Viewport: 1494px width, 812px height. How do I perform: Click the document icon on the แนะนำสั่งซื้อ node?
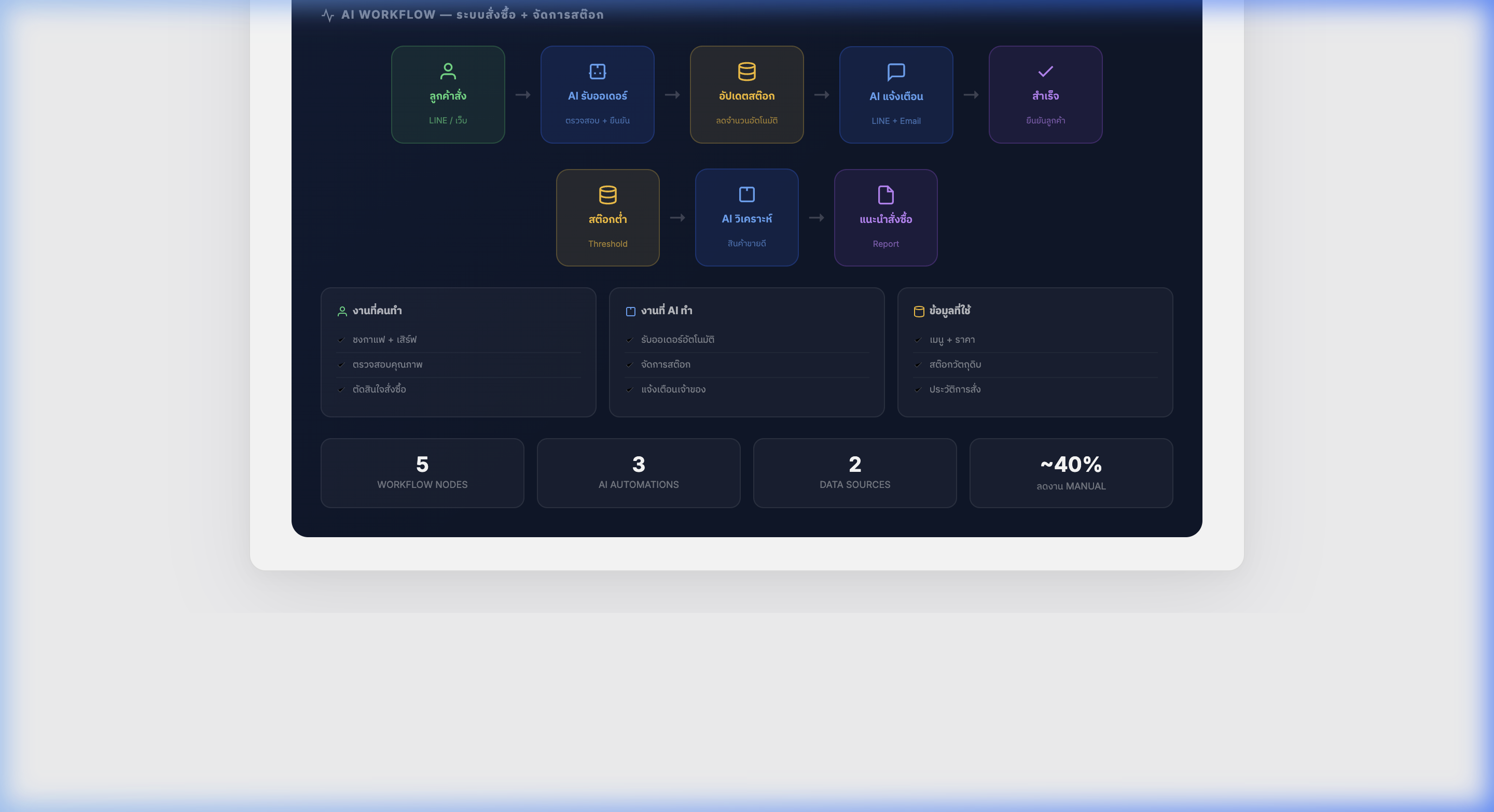pos(886,195)
